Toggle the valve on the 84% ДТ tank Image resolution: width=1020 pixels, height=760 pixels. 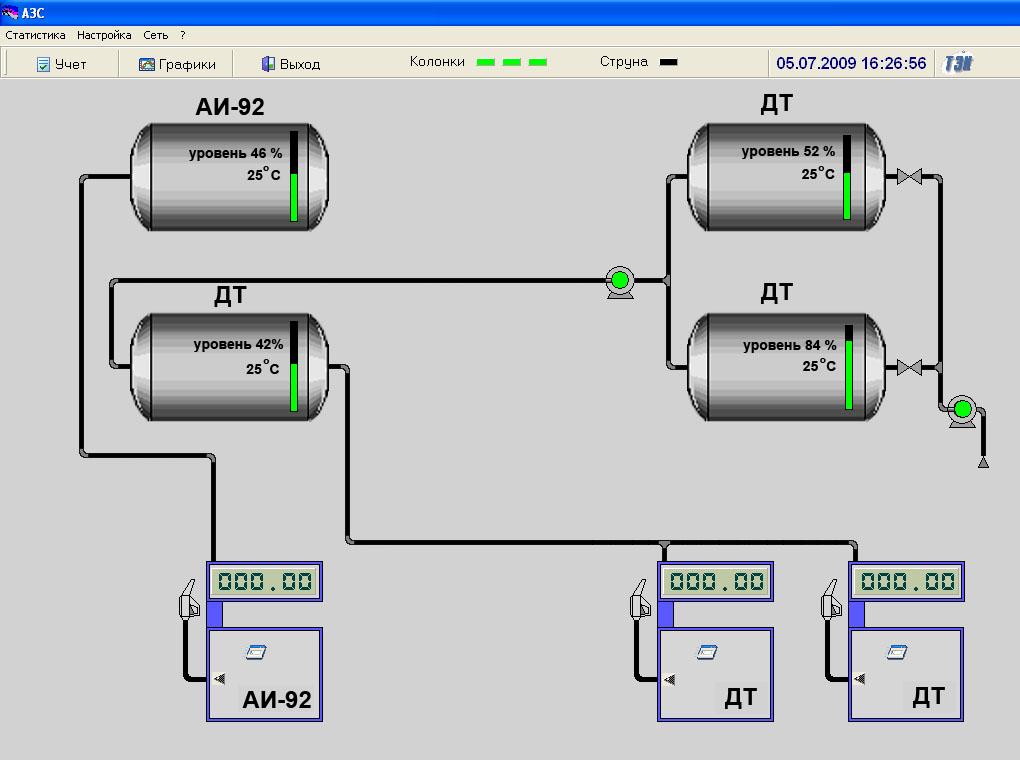click(x=909, y=367)
